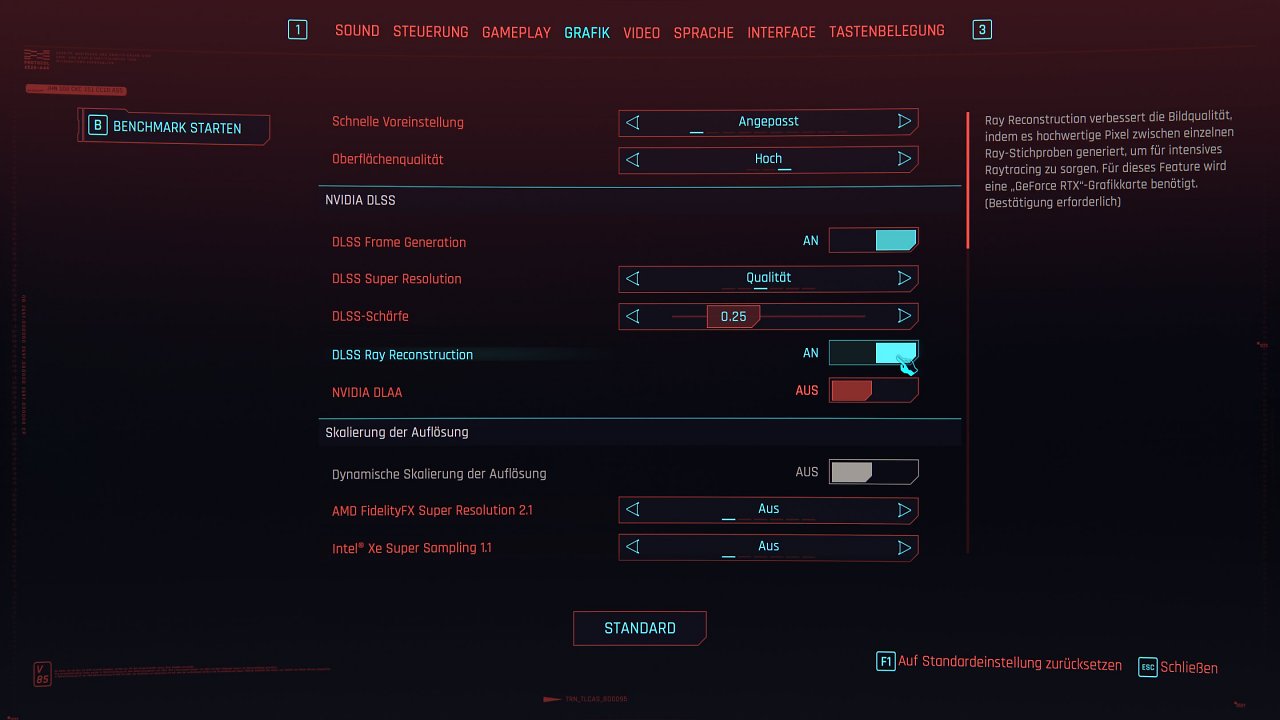1280x720 pixels.
Task: Switch to the SOUND tab
Action: (x=357, y=31)
